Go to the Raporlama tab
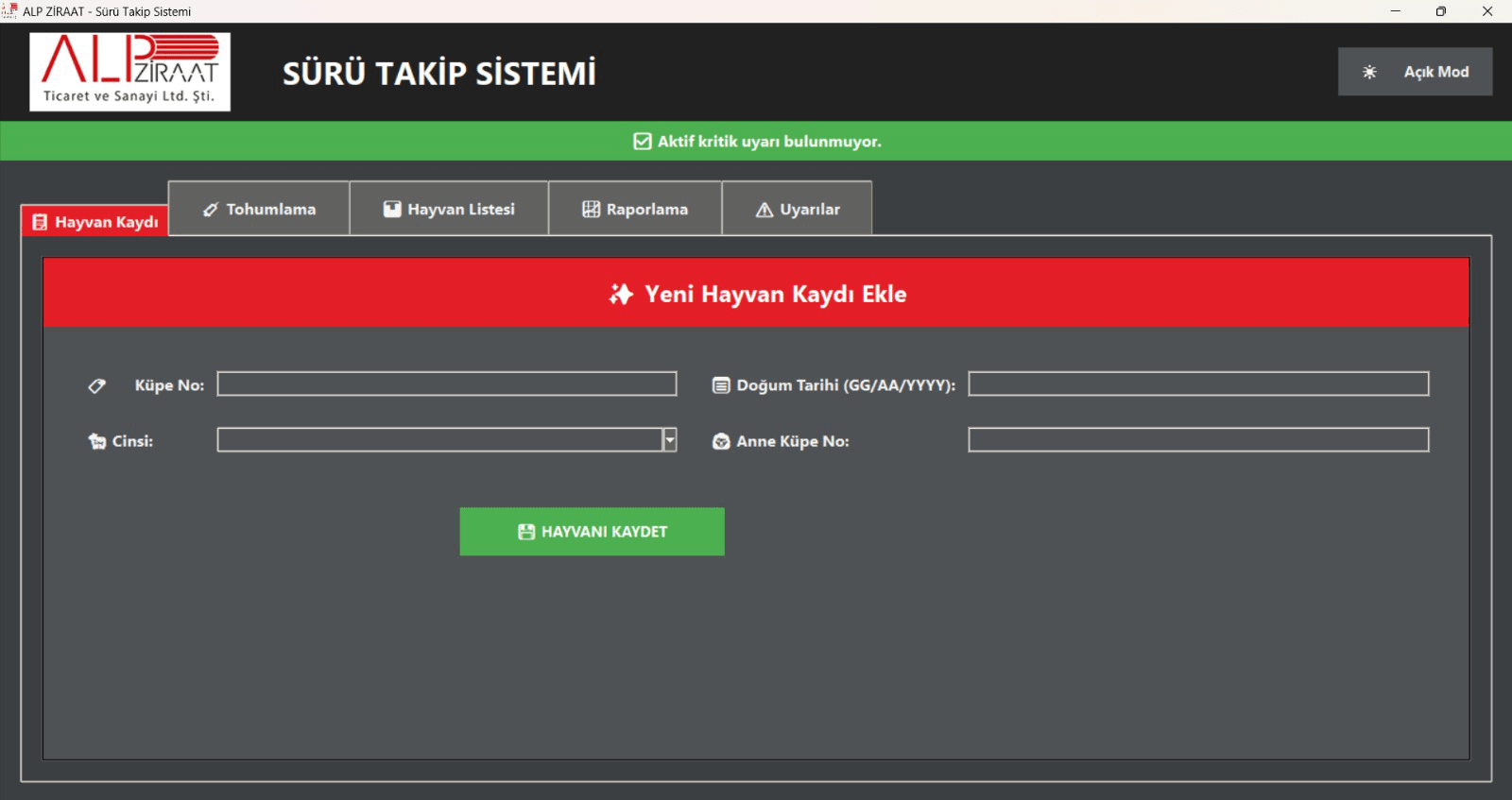The image size is (1512, 800). (x=635, y=209)
